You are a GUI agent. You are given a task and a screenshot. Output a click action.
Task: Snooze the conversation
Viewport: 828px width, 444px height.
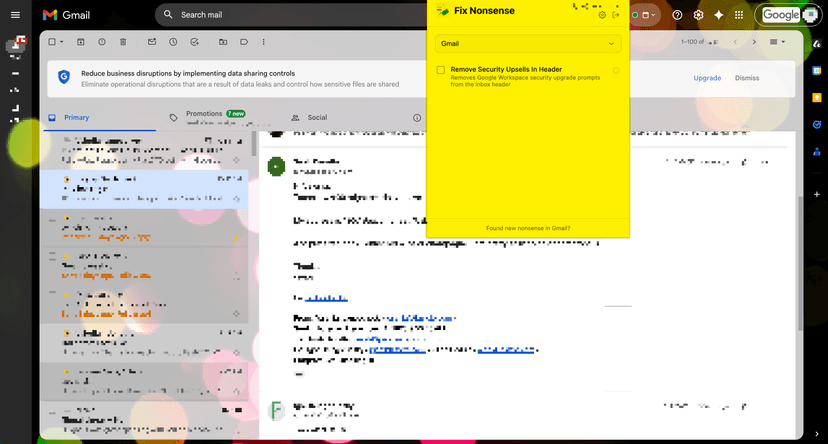(x=173, y=42)
